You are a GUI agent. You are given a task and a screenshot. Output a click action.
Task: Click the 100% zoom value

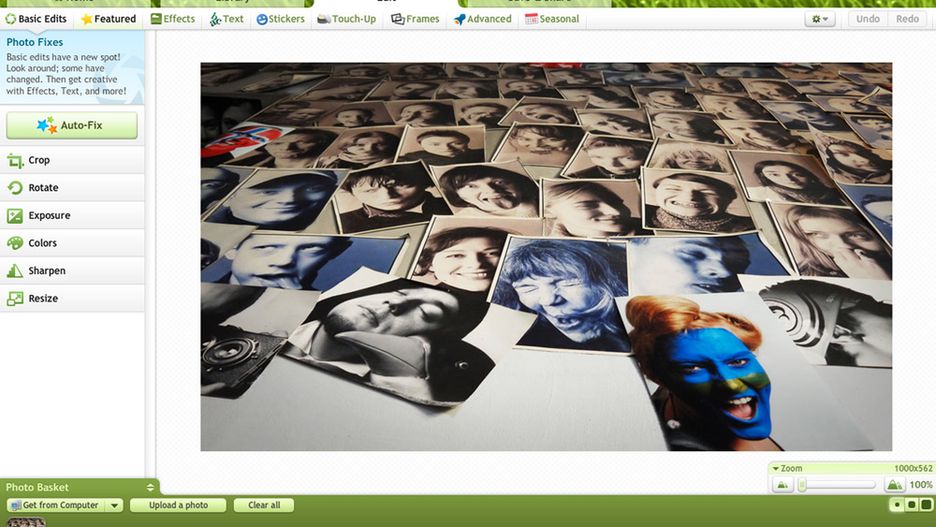920,485
